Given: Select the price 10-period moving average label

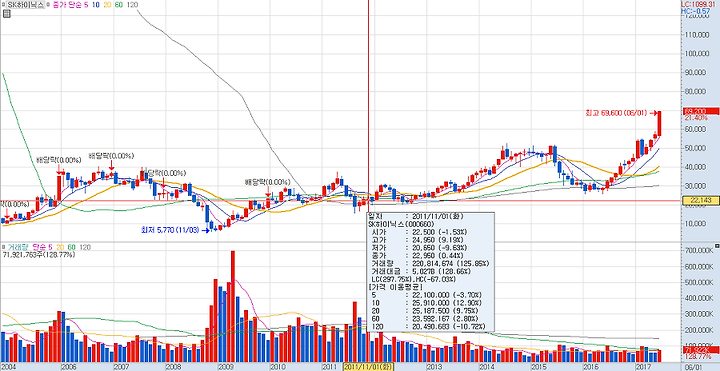Looking at the screenshot, I should 96,5.
